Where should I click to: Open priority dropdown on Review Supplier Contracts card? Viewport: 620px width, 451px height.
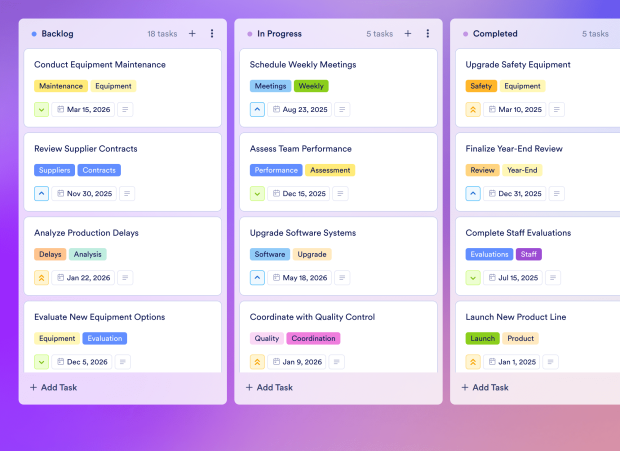coord(41,194)
